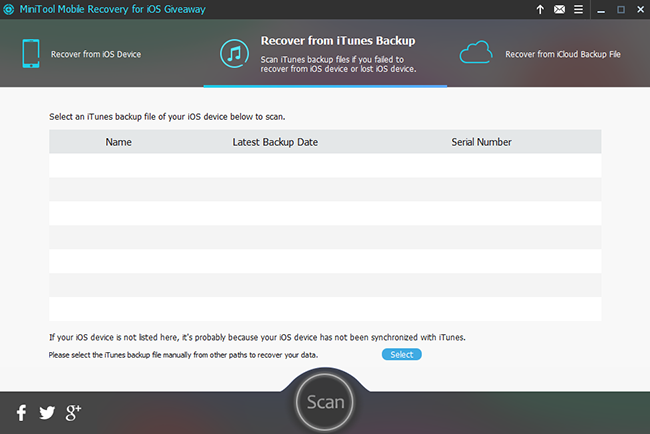Select the first empty row in backup list
The width and height of the screenshot is (650, 434).
pos(325,165)
